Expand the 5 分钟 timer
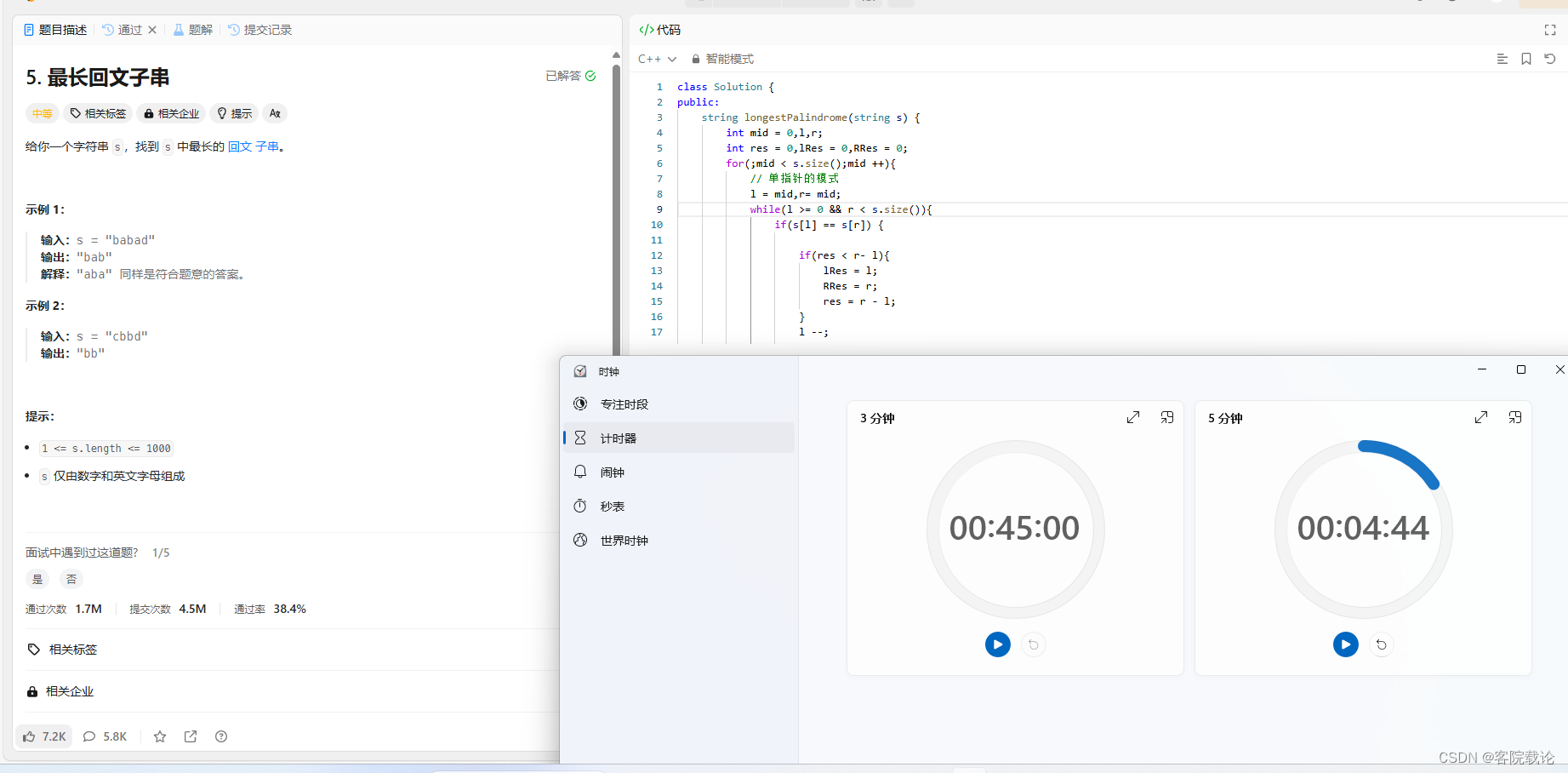The width and height of the screenshot is (1568, 773). click(1481, 417)
